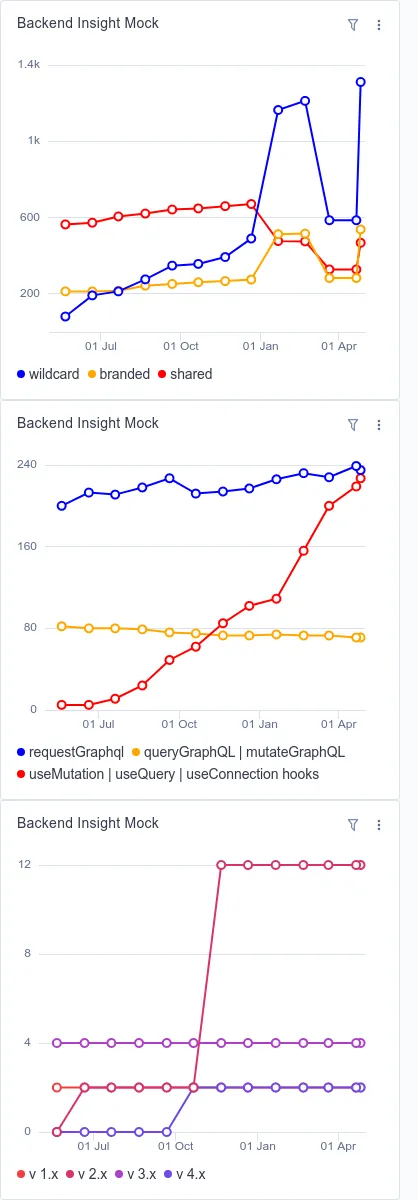Screen dimensions: 418x1200
Task: Open three-dot menu on first chart panel
Action: point(379,24)
